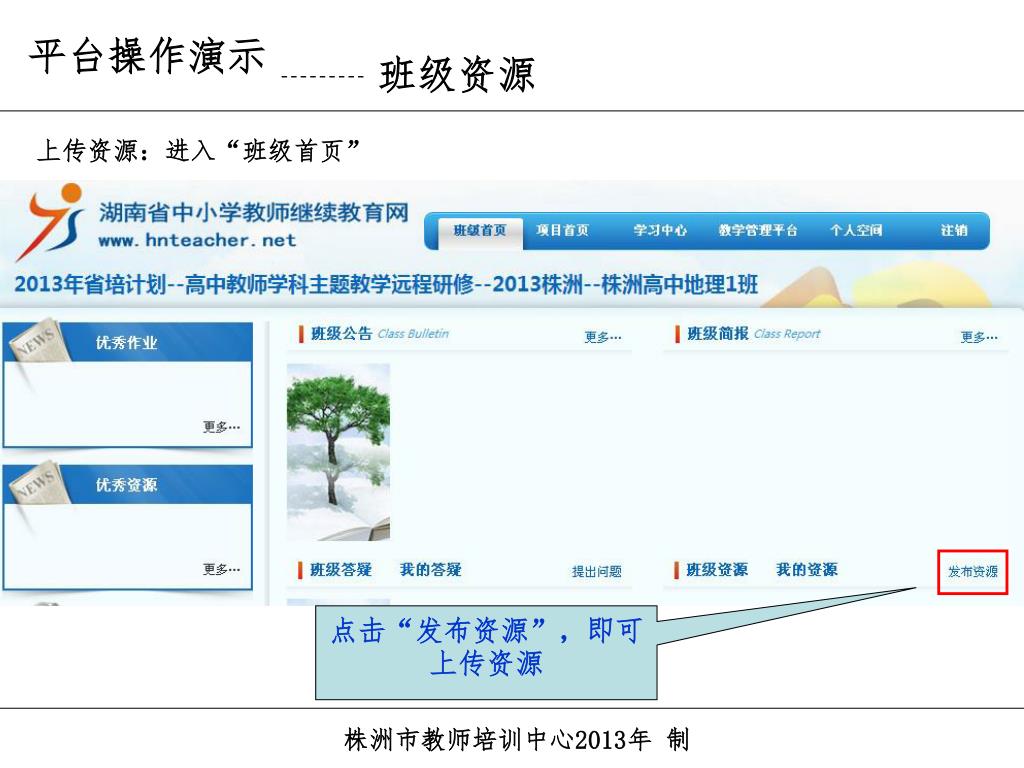The width and height of the screenshot is (1024, 768).
Task: Select the 班级资源 tab
Action: point(717,569)
